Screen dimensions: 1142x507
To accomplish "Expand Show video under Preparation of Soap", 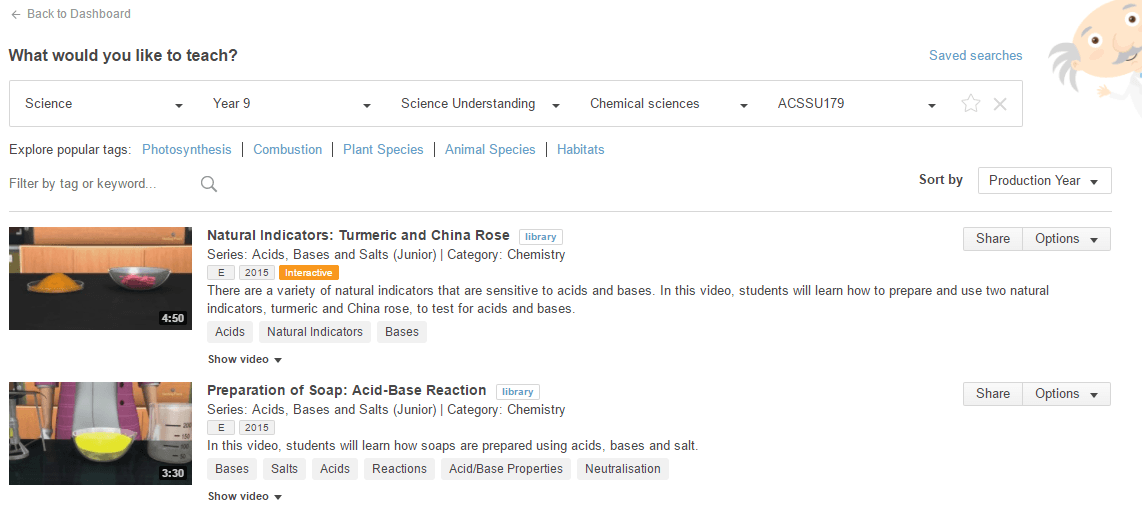I will point(245,496).
